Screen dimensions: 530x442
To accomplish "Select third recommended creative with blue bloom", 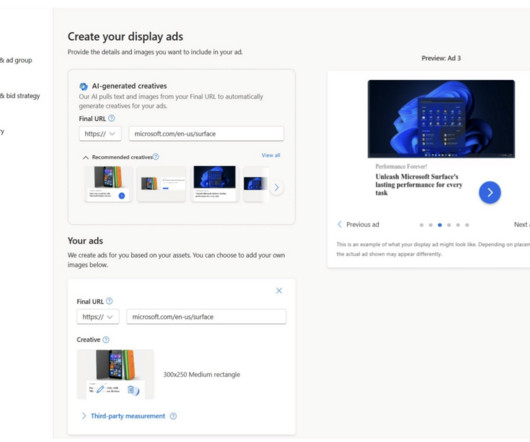I will click(x=215, y=184).
